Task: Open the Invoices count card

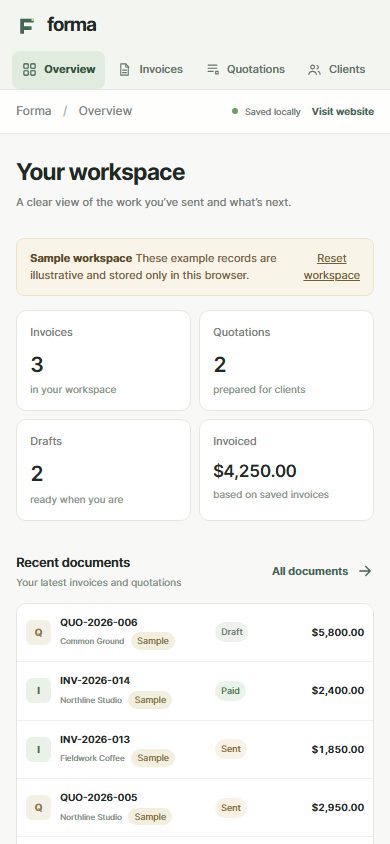Action: pos(103,361)
